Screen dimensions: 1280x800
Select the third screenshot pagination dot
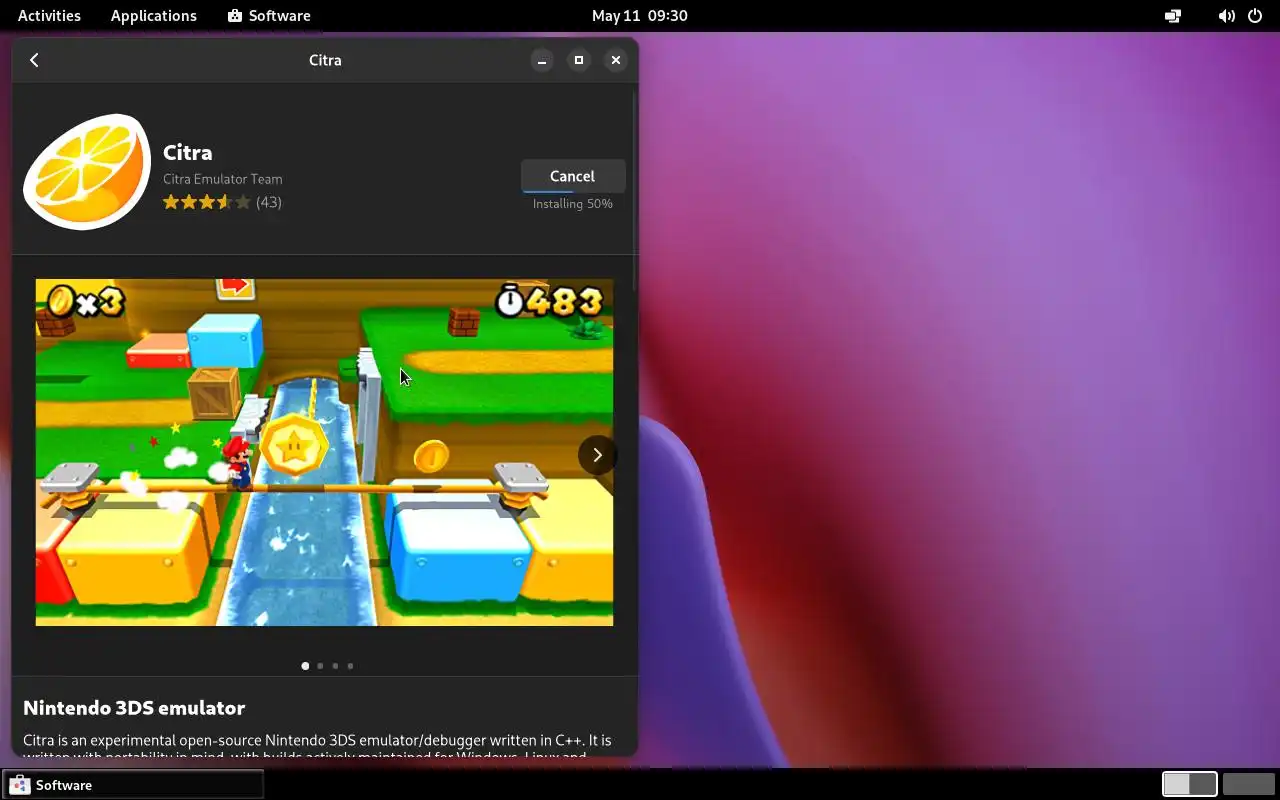point(335,666)
